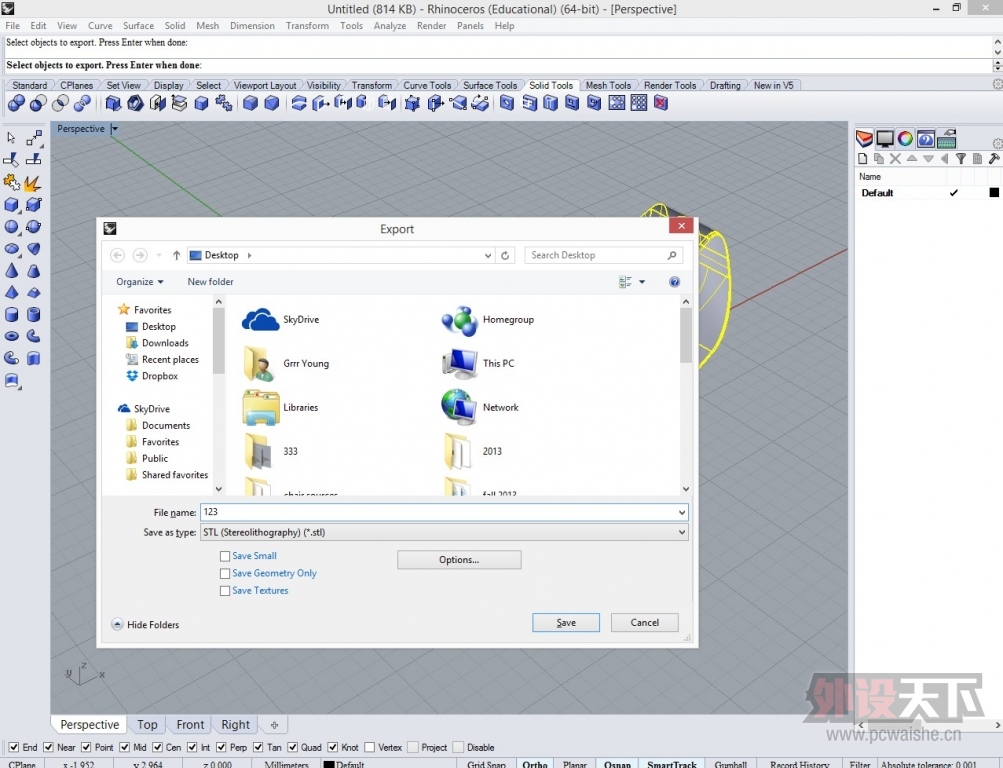The image size is (1003, 768).
Task: Enable the Save Geometry Only checkbox
Action: tap(225, 574)
